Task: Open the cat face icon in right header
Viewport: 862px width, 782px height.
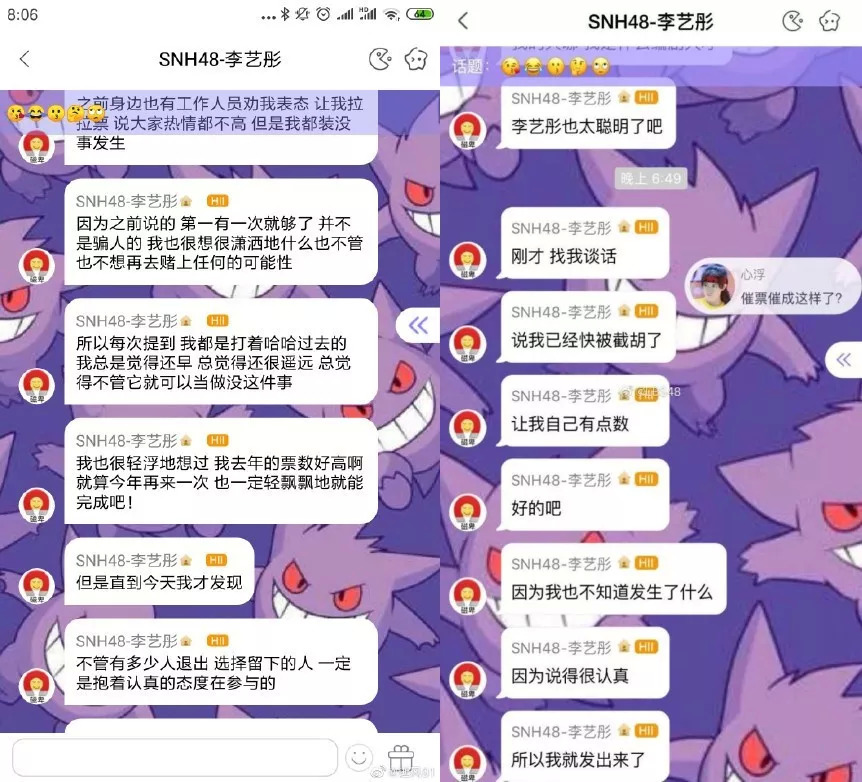Action: 829,21
